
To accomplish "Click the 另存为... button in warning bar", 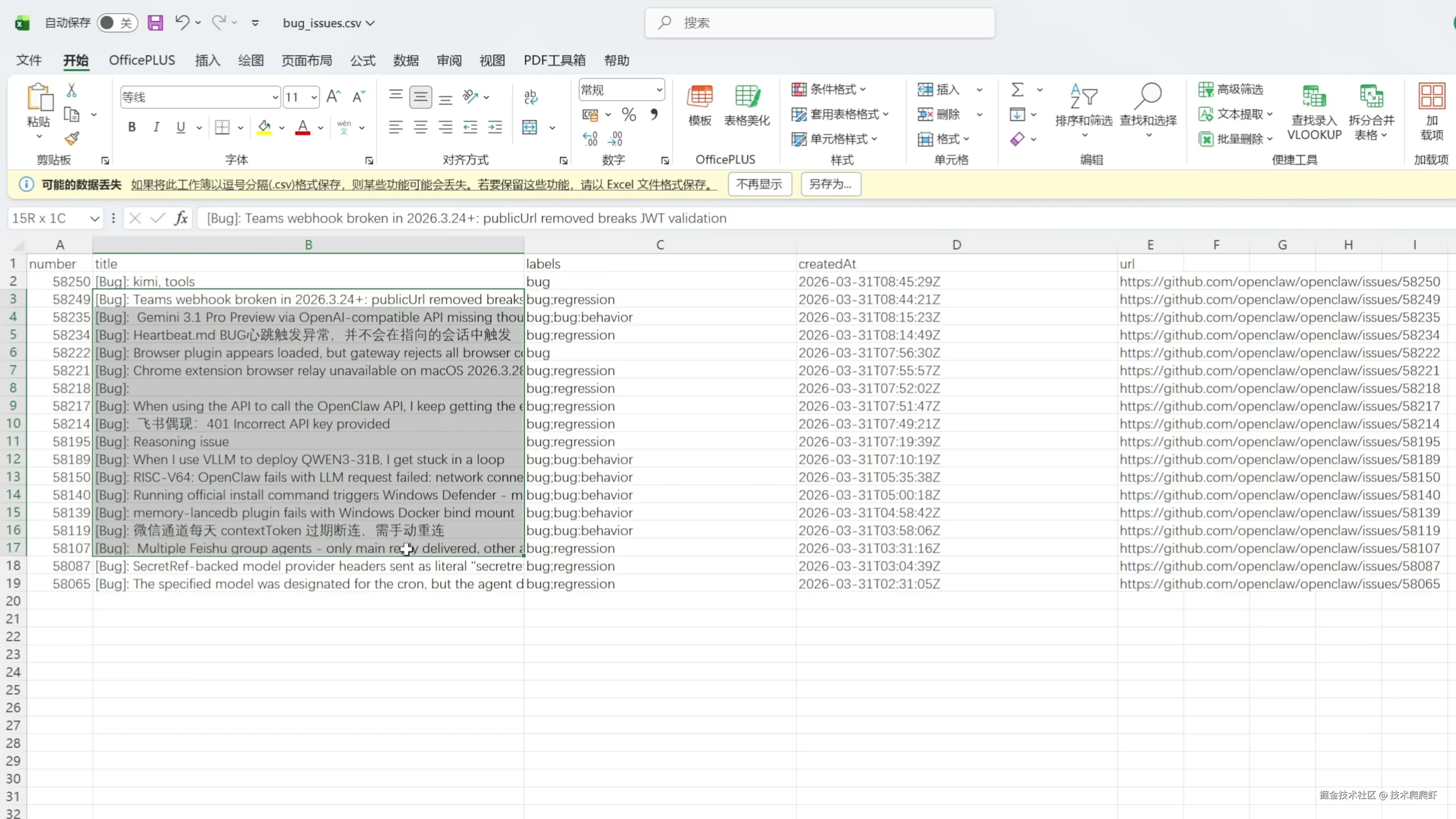I will pyautogui.click(x=830, y=184).
